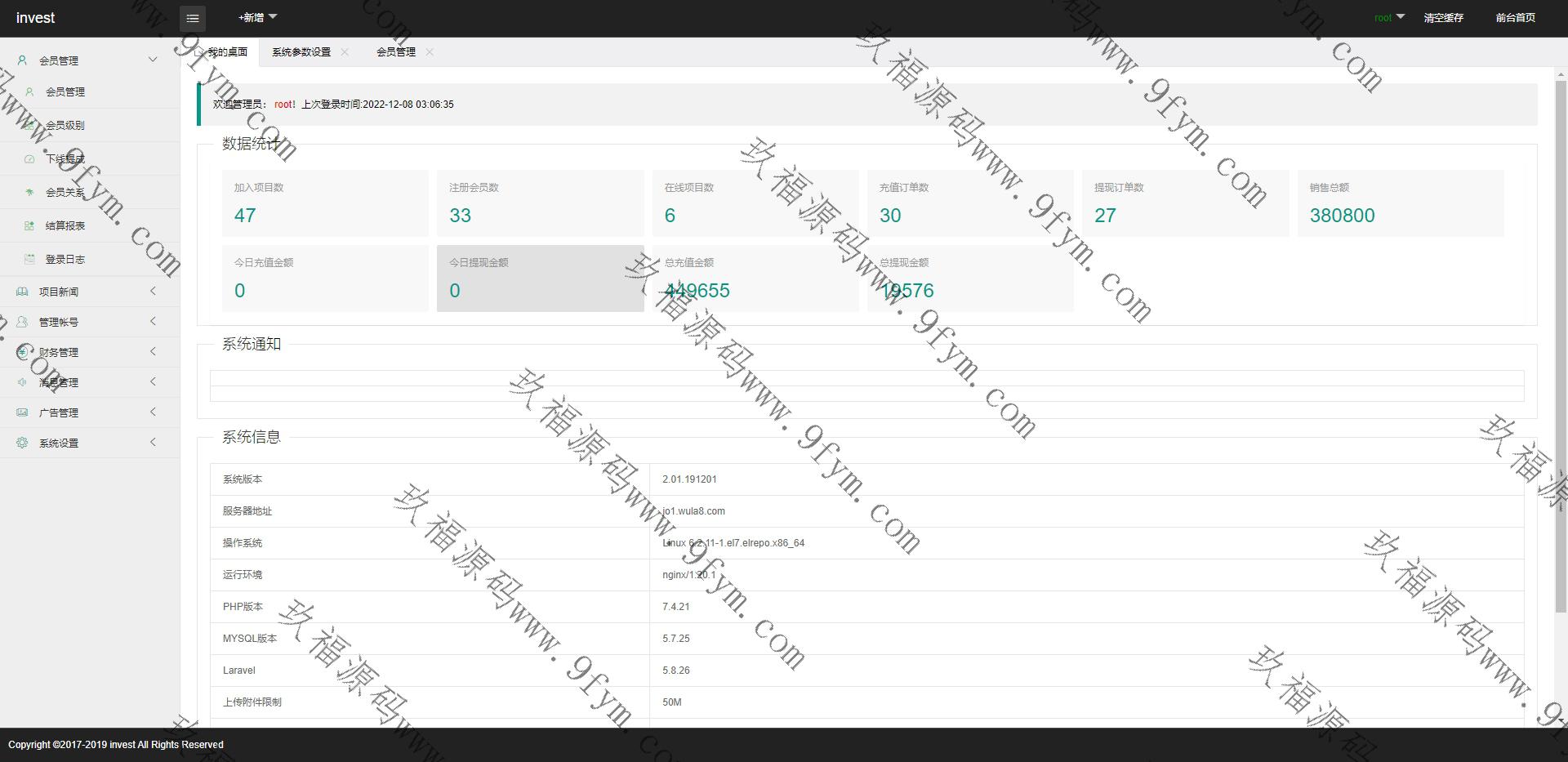Image resolution: width=1568 pixels, height=762 pixels.
Task: Close the 会员管理 tab
Action: coord(430,52)
